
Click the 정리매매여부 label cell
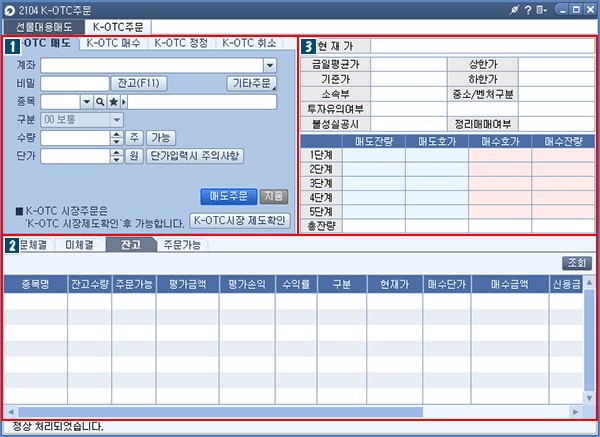[x=483, y=124]
